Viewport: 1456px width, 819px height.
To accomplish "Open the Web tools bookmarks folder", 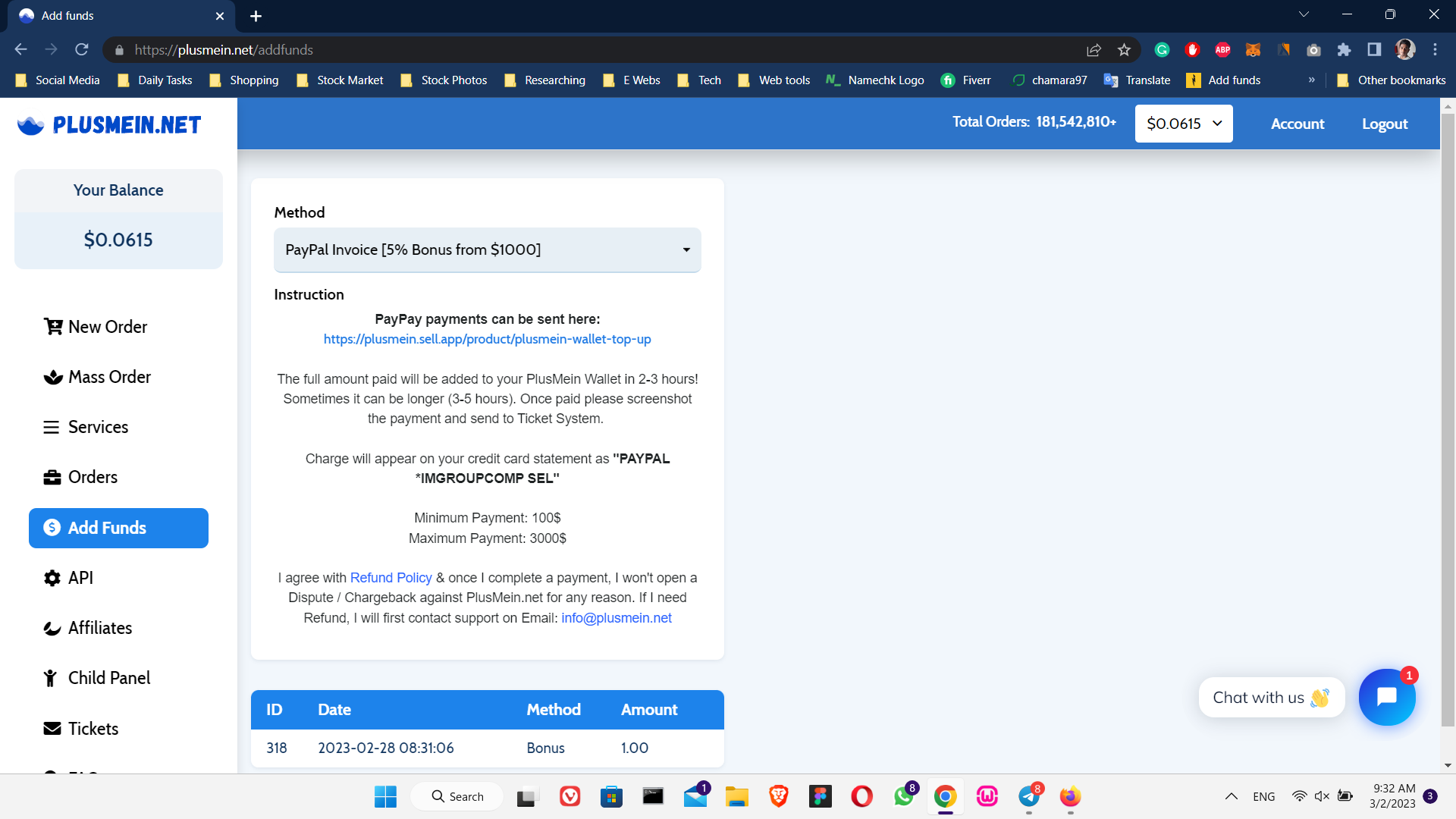I will (x=773, y=80).
